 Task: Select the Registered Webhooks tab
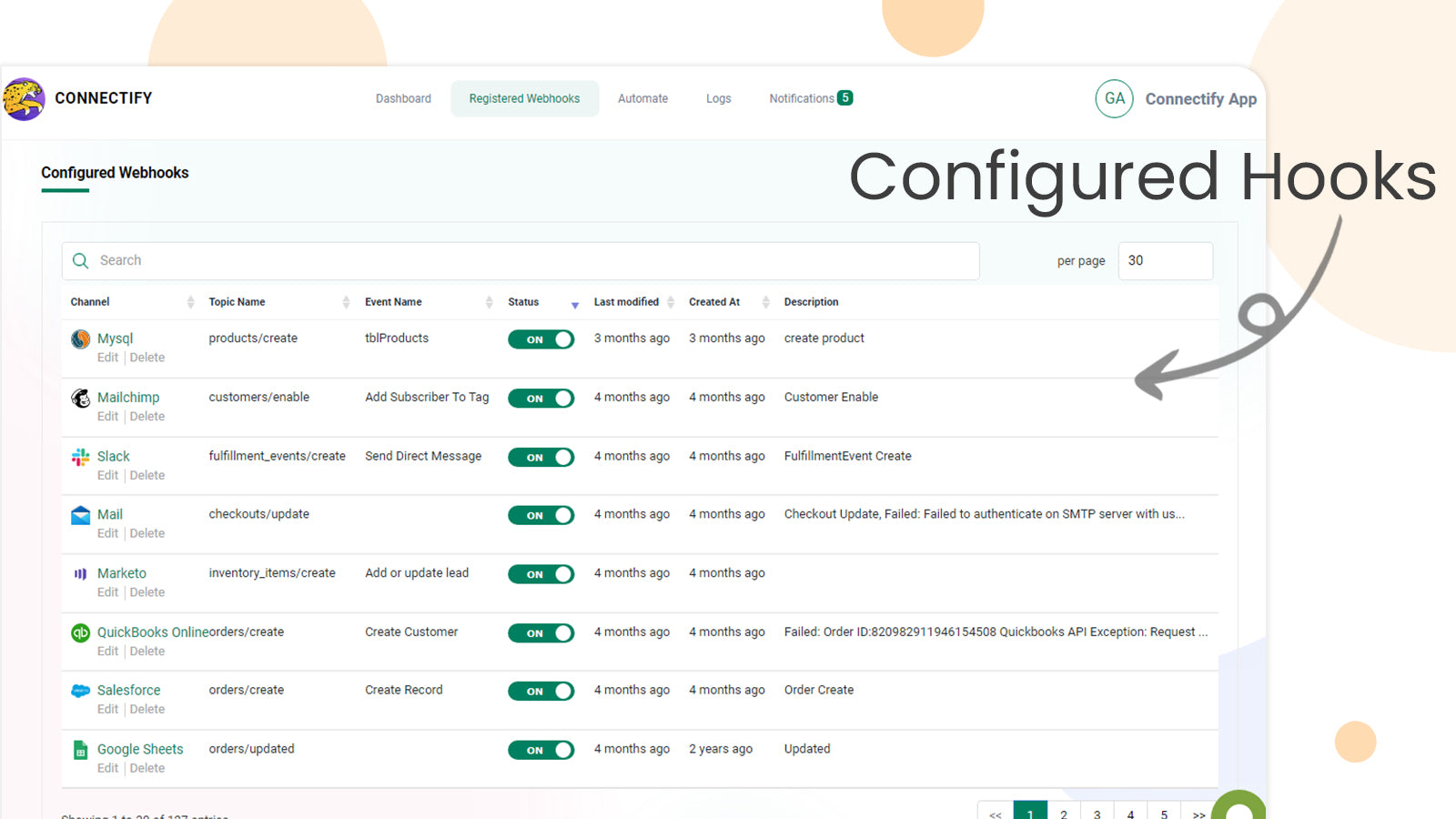point(524,98)
